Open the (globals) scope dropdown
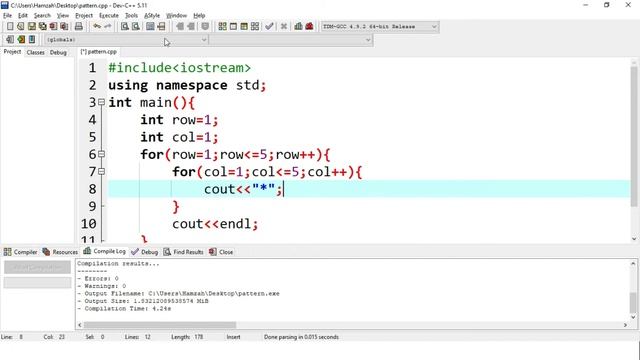Viewport: 640px width, 360px height. [x=127, y=40]
